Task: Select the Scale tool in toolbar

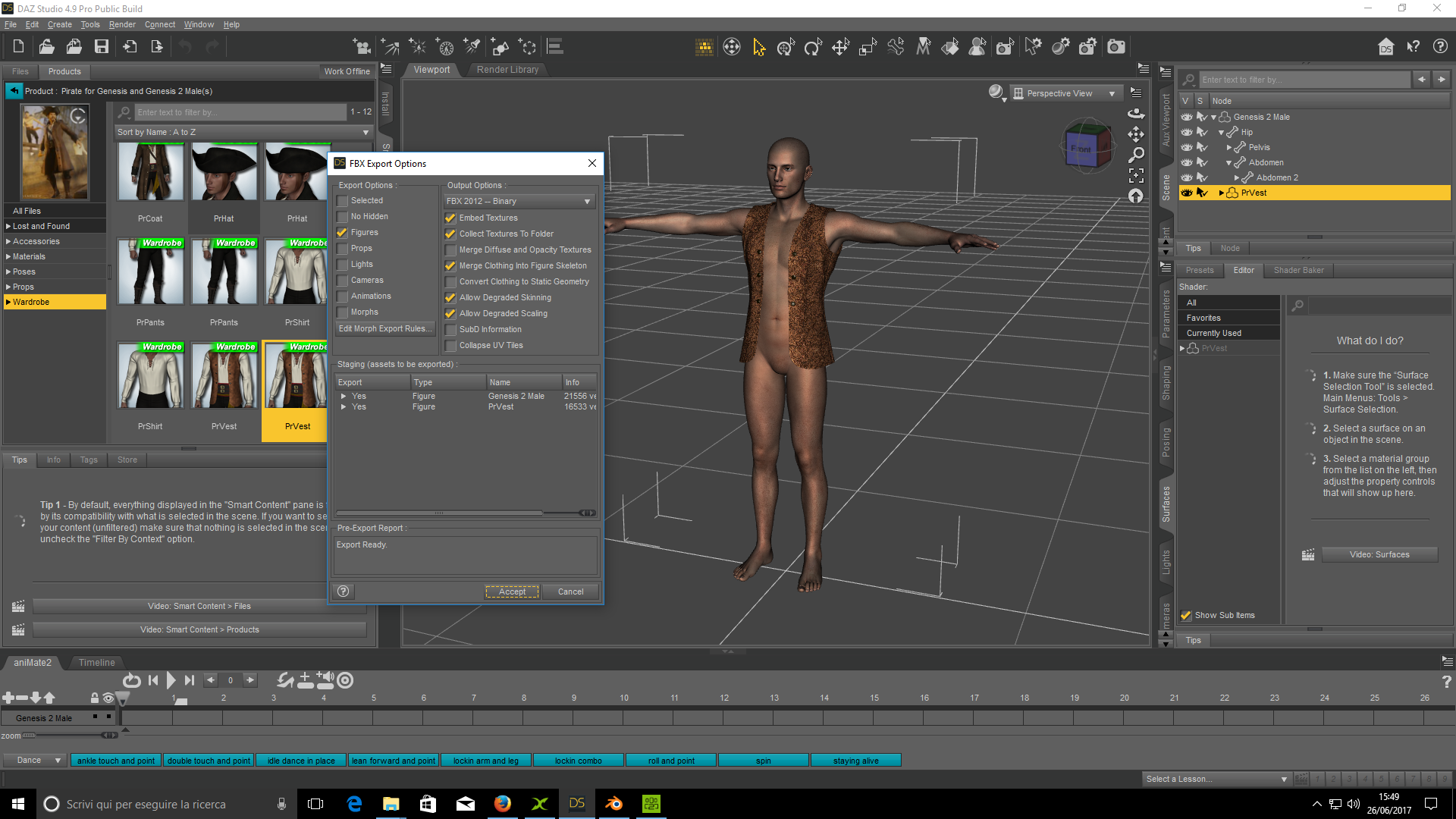Action: (868, 47)
